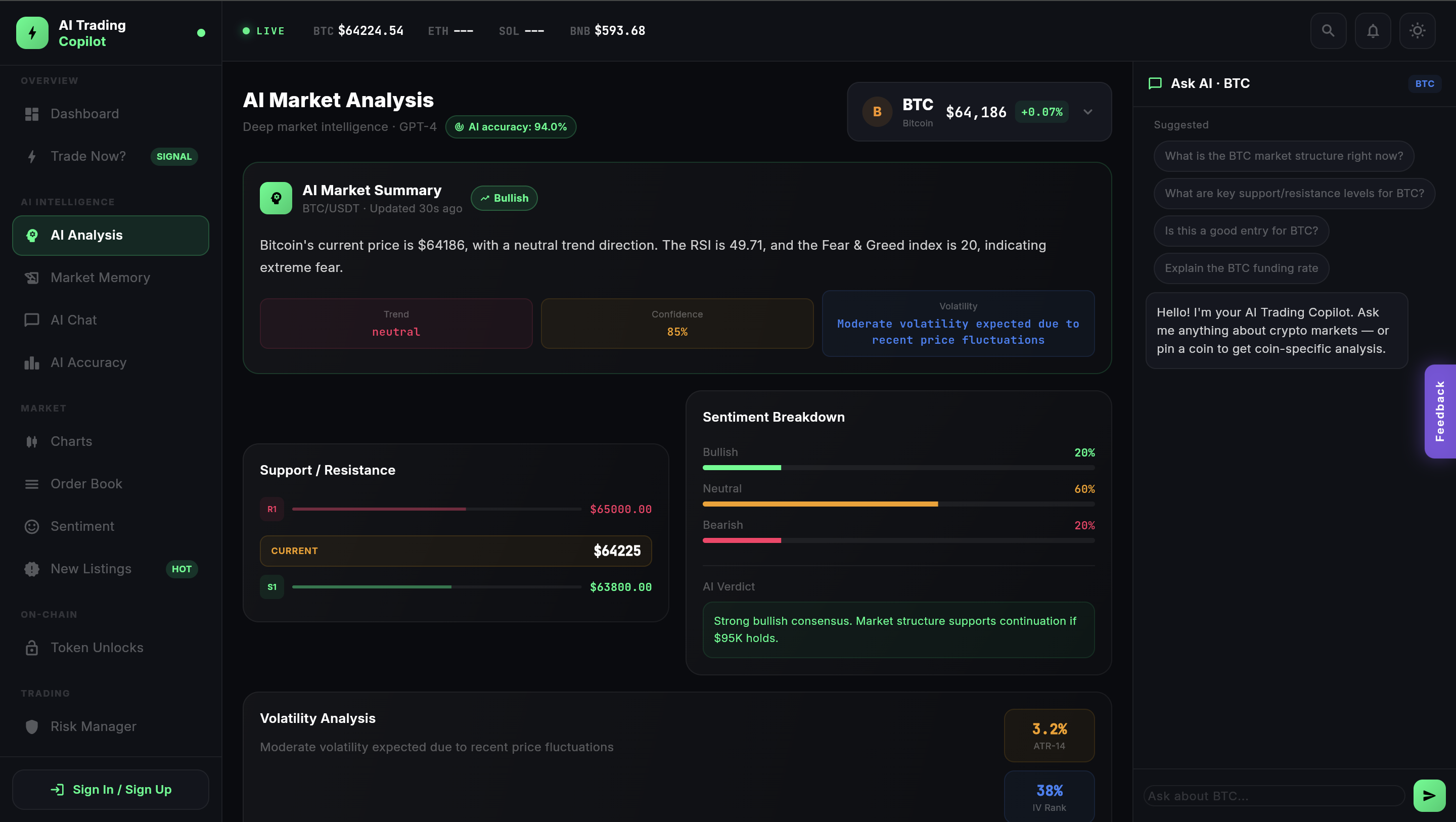
Task: Click the Trade Now lightning icon
Action: coord(32,156)
